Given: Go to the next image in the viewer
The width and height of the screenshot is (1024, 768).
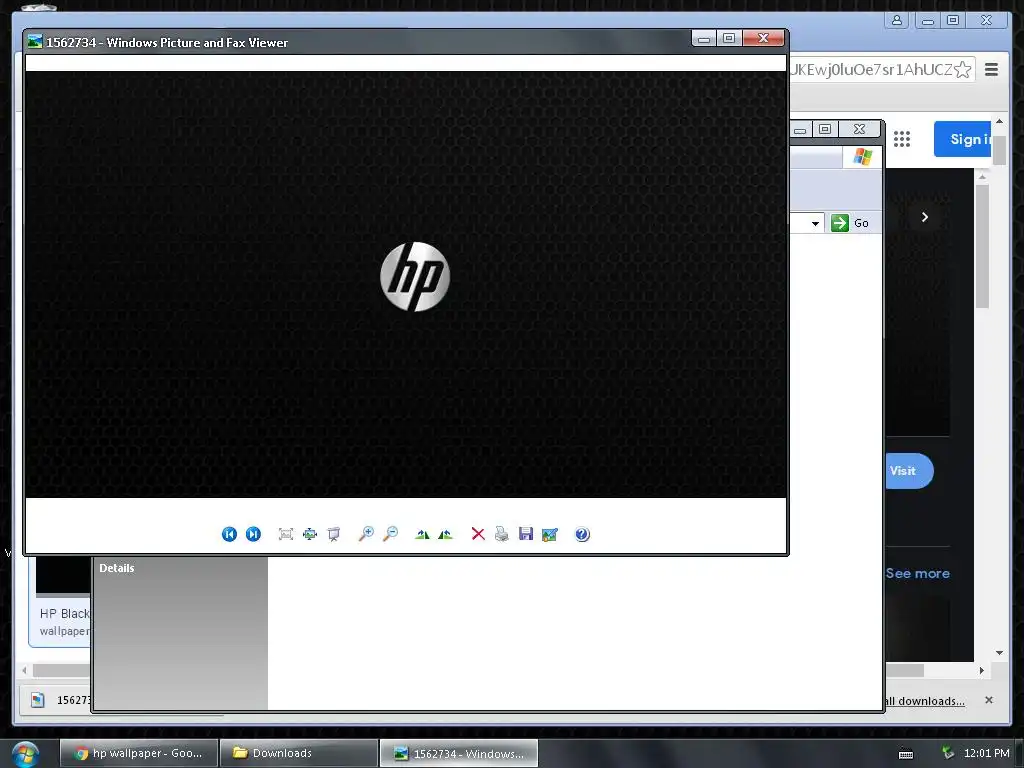Looking at the screenshot, I should 253,534.
